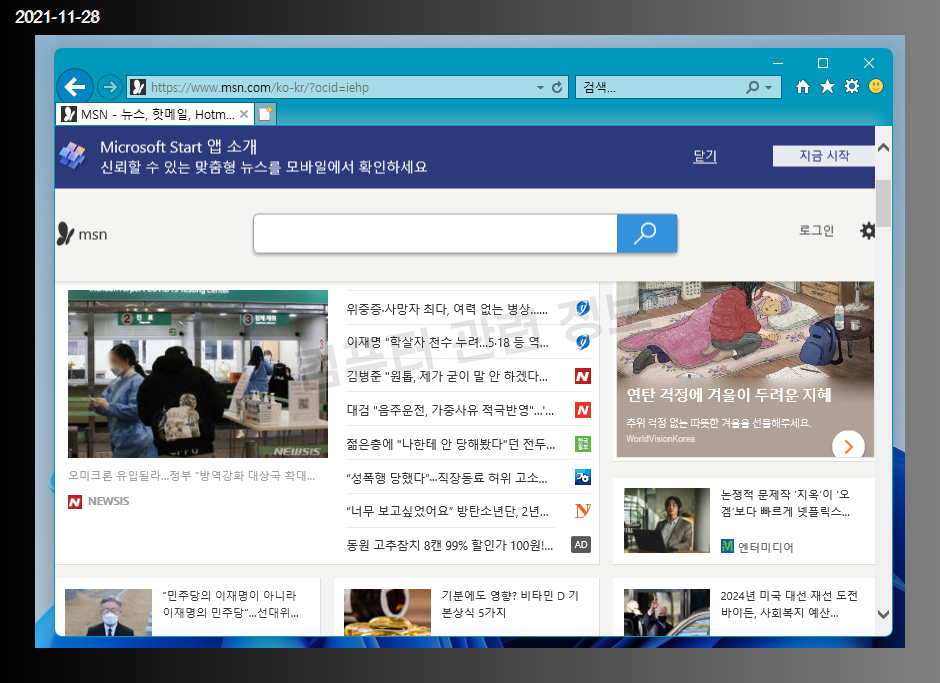Refresh the page with the reload icon
The width and height of the screenshot is (940, 683).
(x=557, y=88)
